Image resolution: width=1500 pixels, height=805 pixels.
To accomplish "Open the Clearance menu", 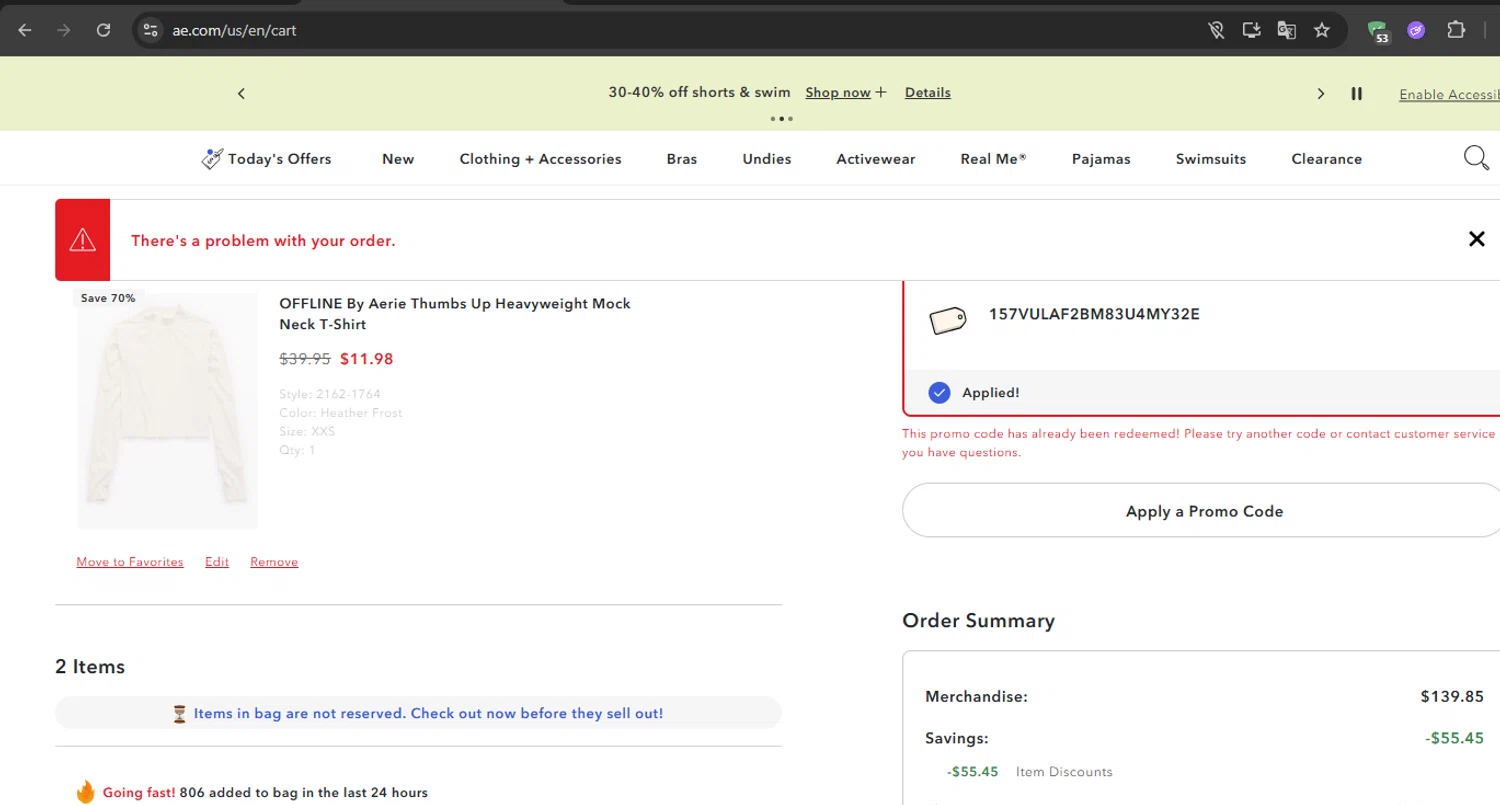I will [x=1326, y=158].
